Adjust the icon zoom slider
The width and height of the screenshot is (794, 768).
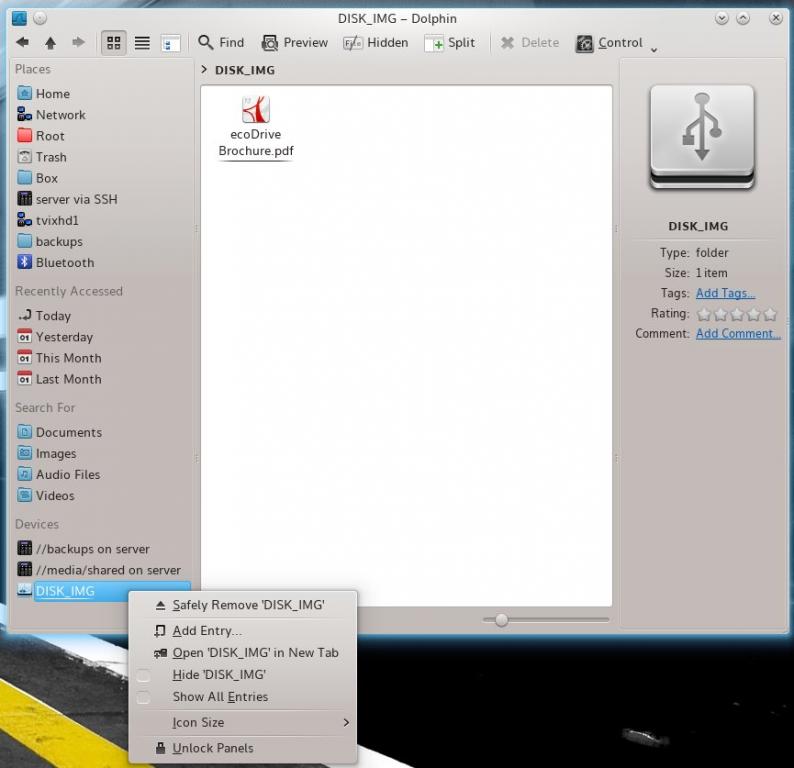[x=502, y=620]
